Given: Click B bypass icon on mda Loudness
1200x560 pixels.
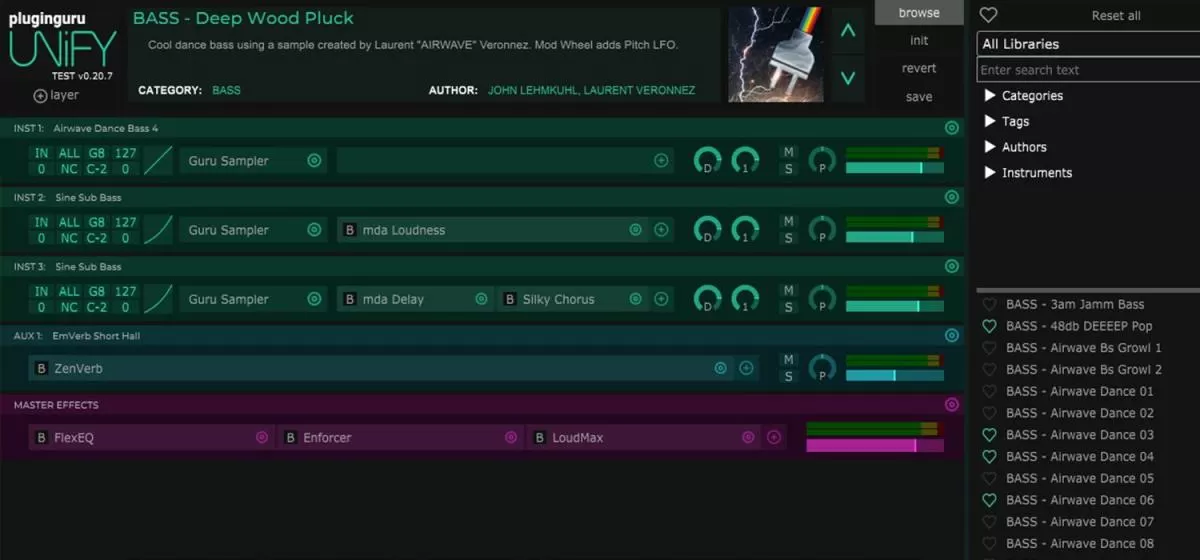Looking at the screenshot, I should pyautogui.click(x=350, y=230).
